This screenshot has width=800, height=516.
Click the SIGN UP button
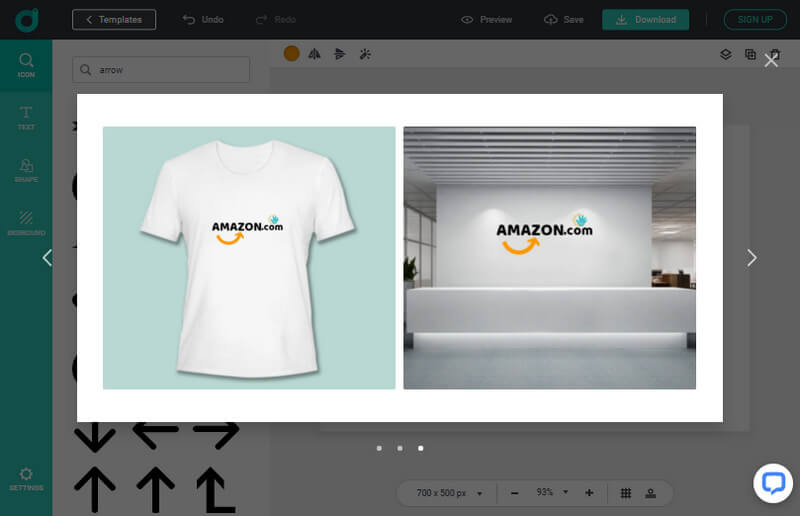pos(755,19)
